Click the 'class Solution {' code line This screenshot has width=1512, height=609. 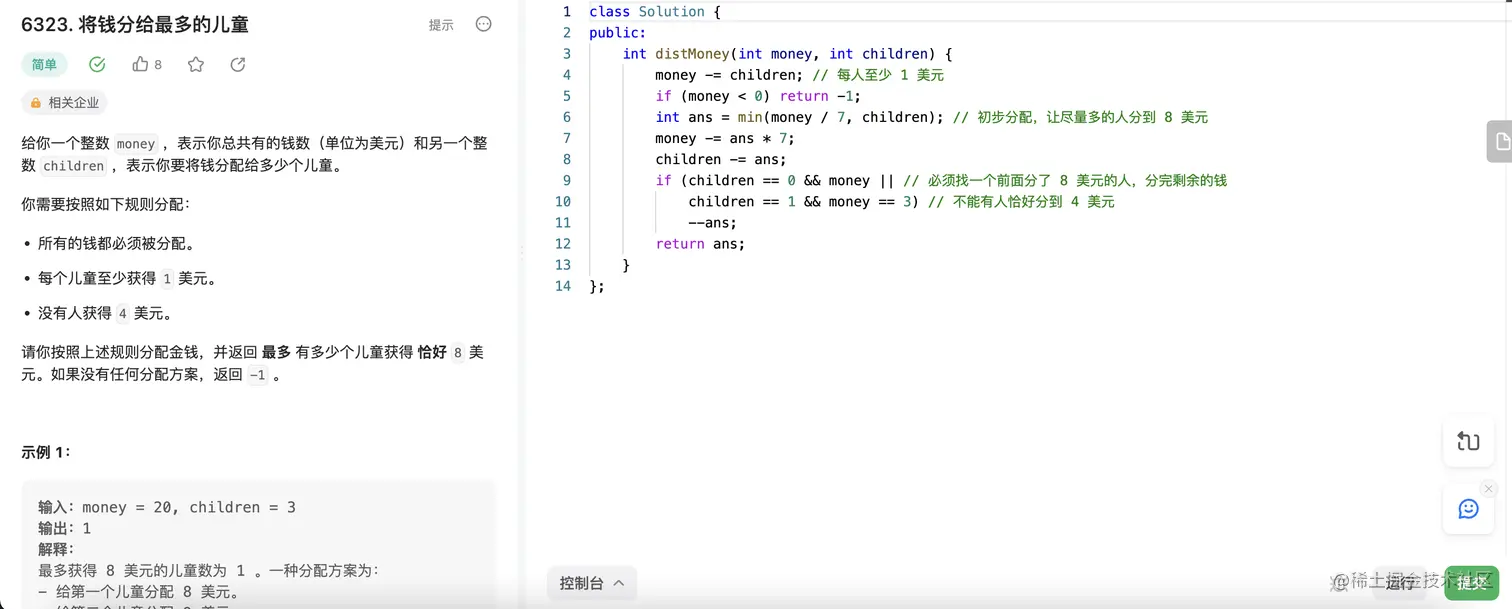pyautogui.click(x=655, y=12)
